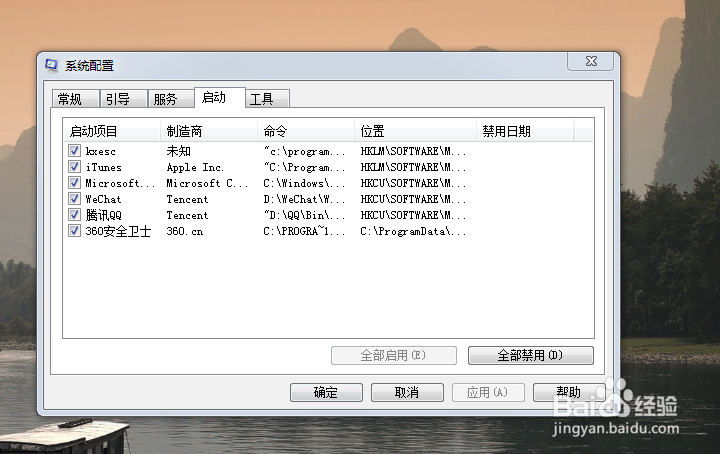Click the Microsoft C... manufacturer cell

tap(207, 183)
